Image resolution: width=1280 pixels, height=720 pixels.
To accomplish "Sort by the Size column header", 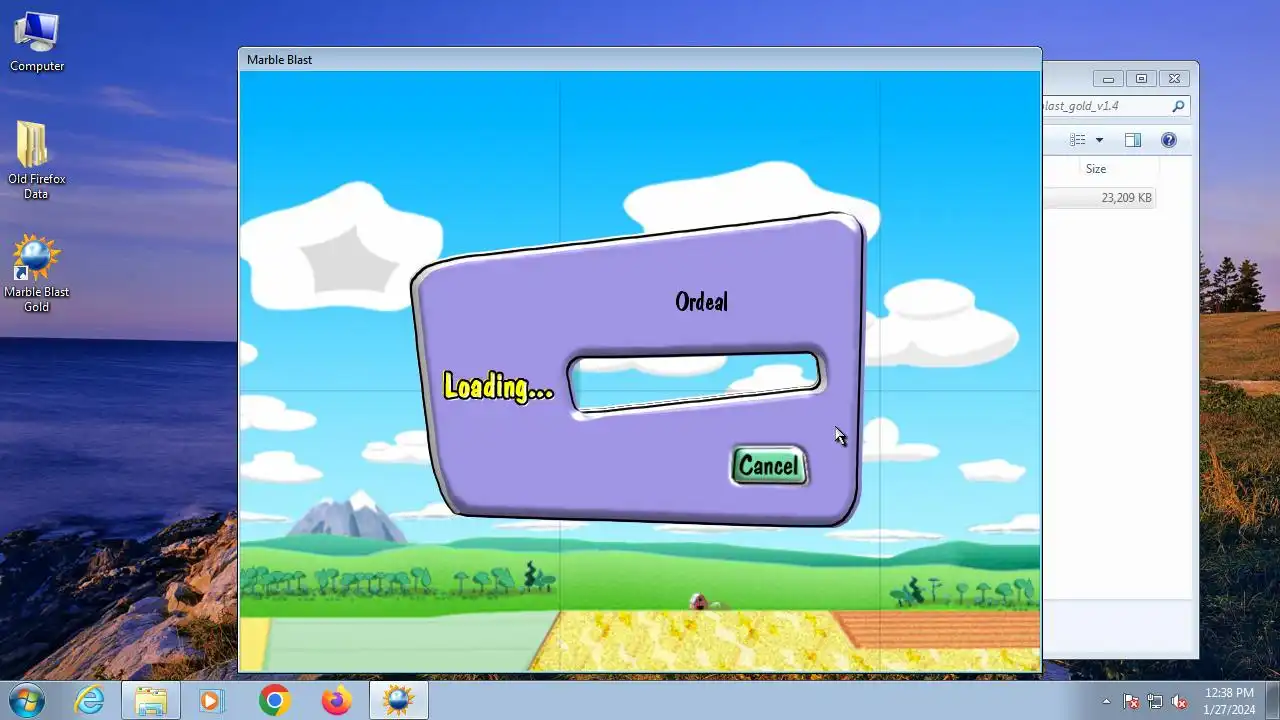I will click(1098, 169).
